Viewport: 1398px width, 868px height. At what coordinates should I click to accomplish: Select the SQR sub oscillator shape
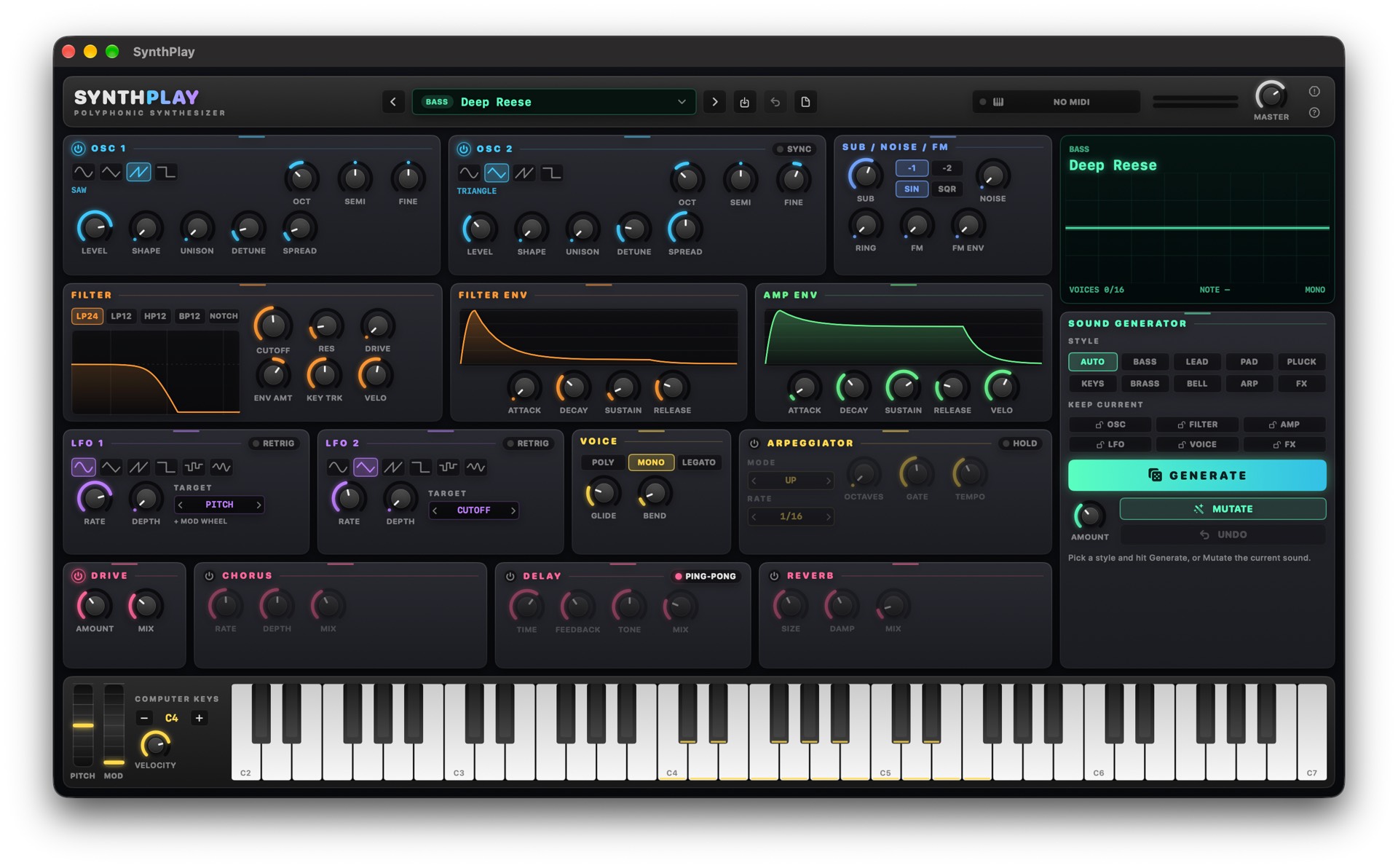point(947,189)
